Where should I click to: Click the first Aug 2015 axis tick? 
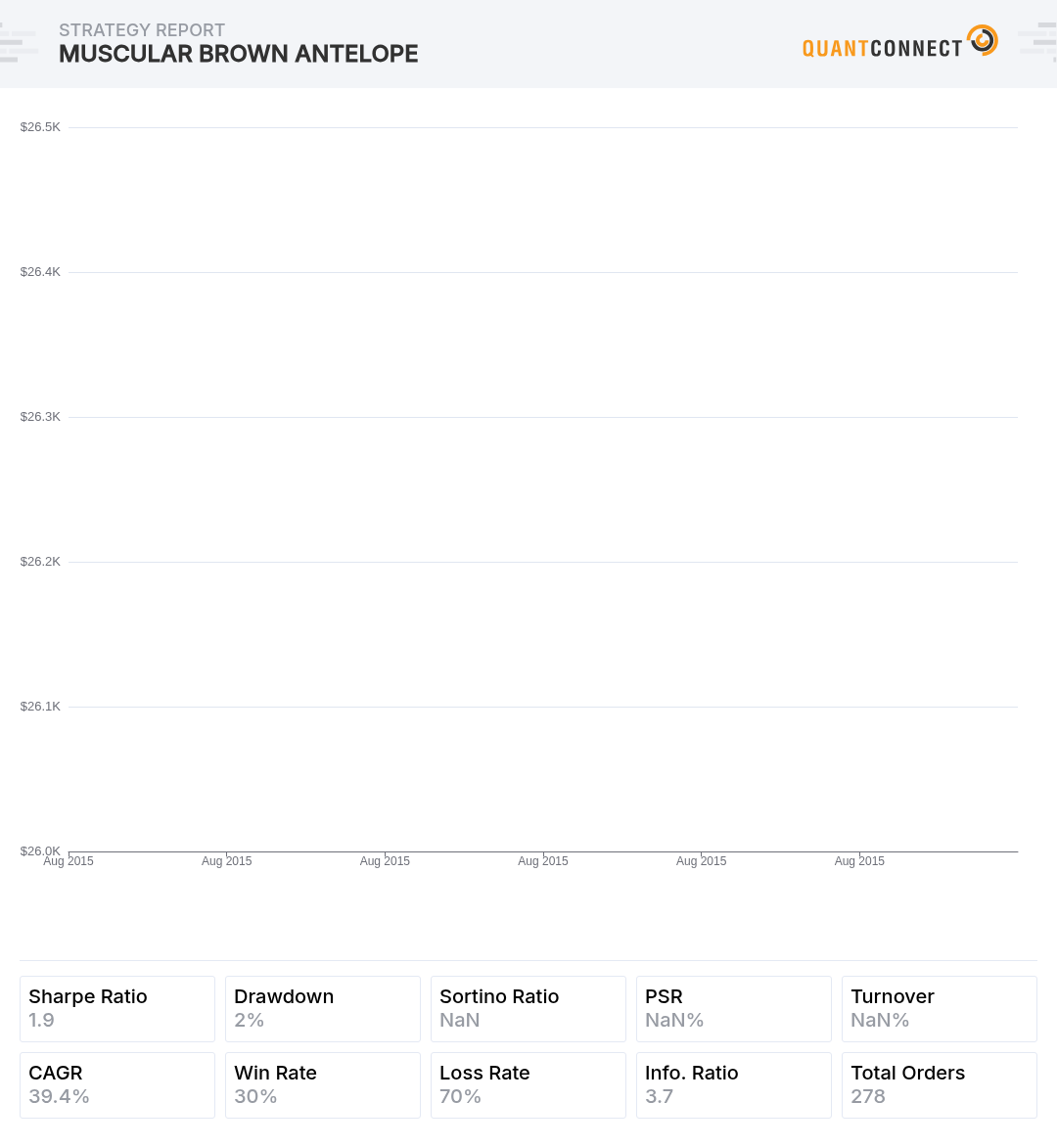point(69,861)
